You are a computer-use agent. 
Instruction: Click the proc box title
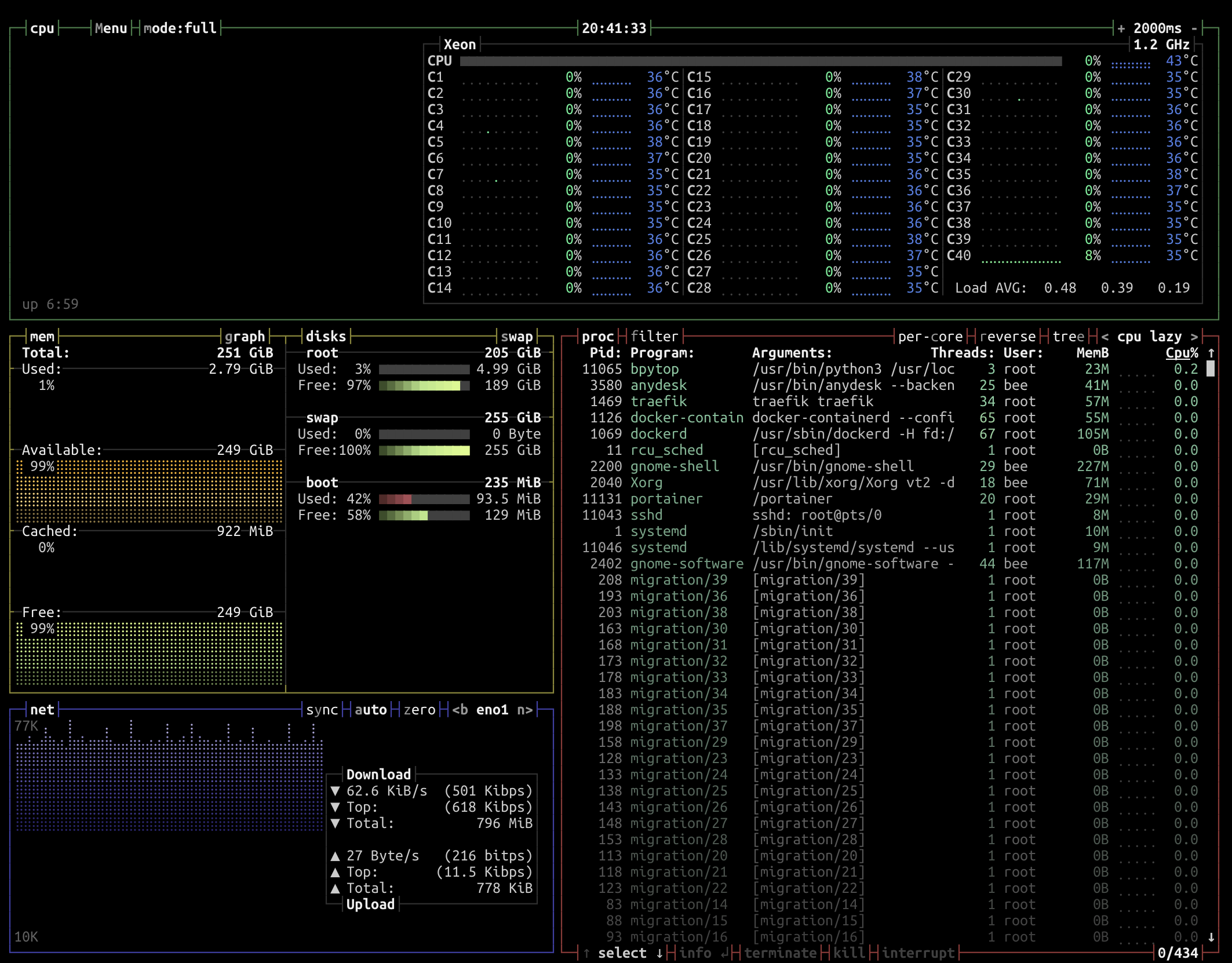click(598, 336)
